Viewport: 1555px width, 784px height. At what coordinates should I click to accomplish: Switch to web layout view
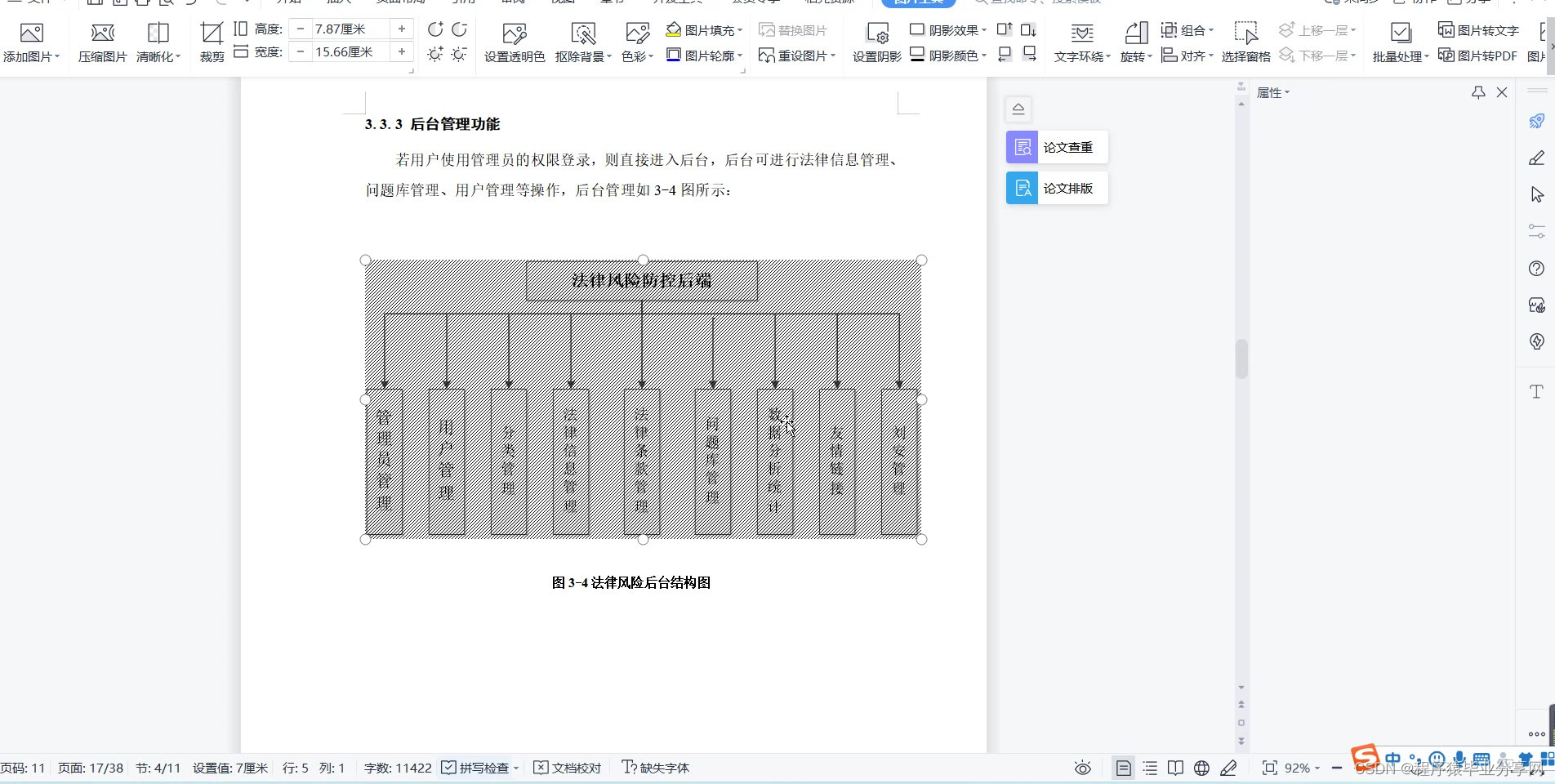1201,768
